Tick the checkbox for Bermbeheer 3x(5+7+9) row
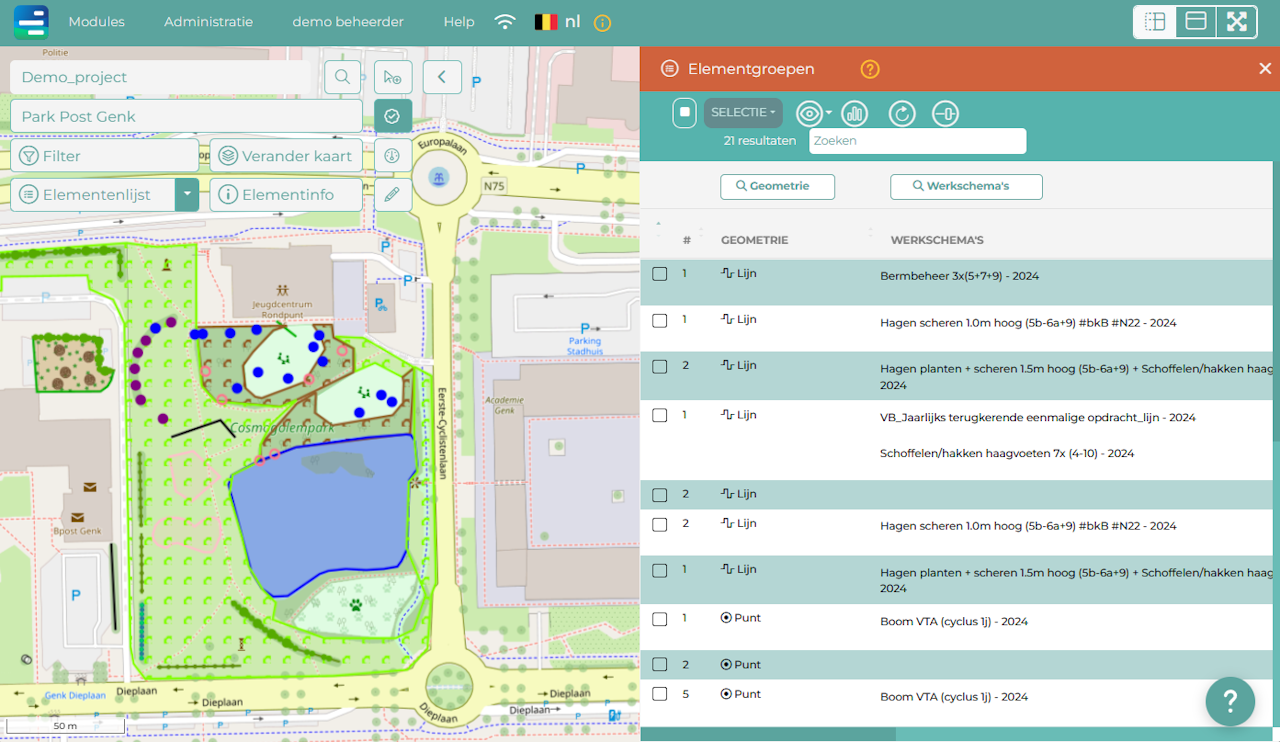1280x742 pixels. (x=660, y=274)
